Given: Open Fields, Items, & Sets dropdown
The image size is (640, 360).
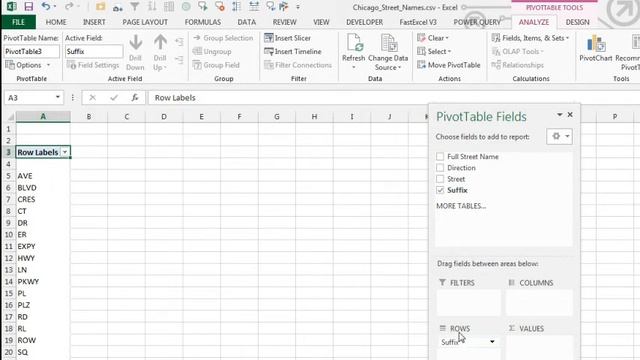Looking at the screenshot, I should tap(530, 38).
